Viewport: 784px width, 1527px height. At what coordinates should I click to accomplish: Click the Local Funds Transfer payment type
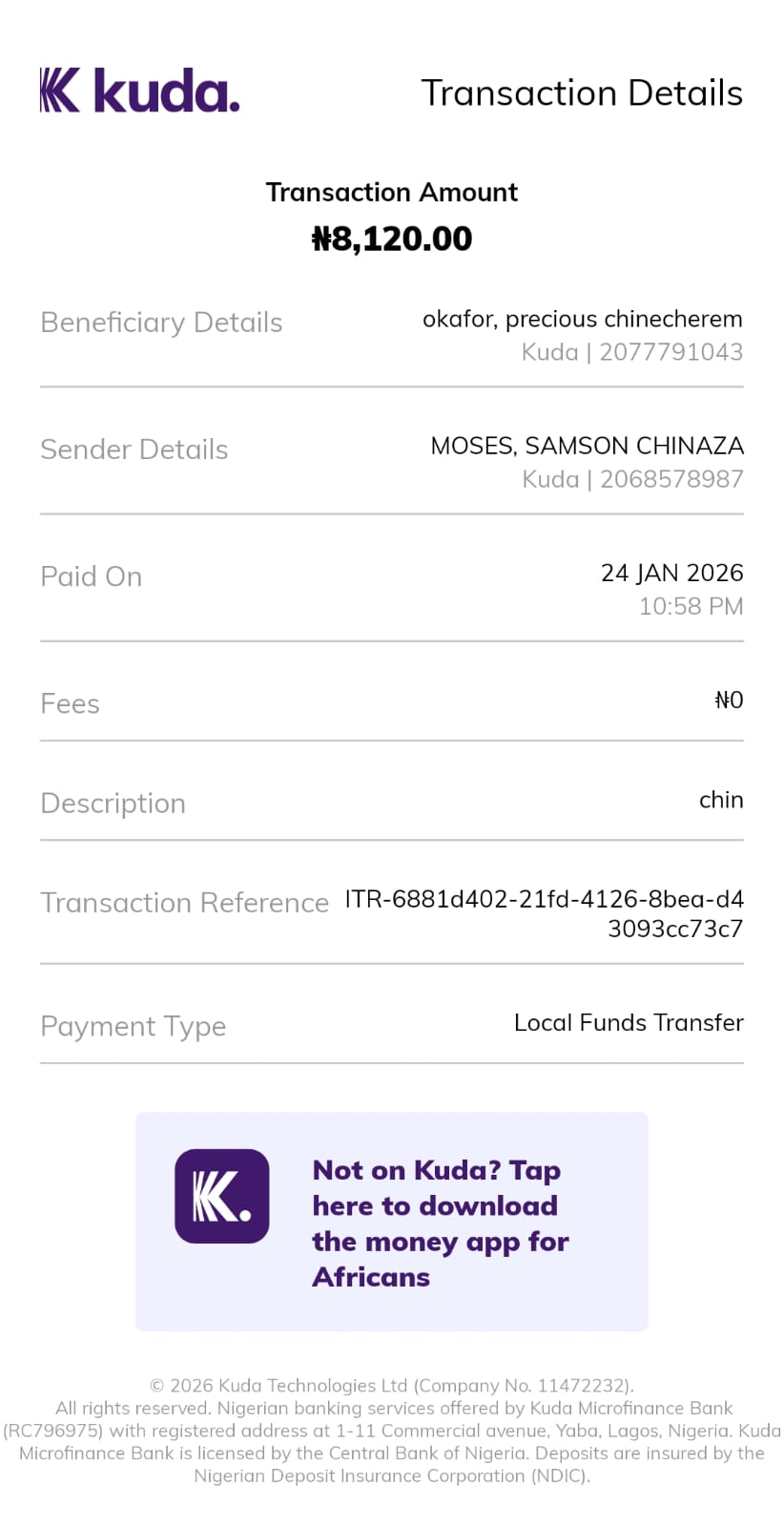click(x=629, y=1023)
